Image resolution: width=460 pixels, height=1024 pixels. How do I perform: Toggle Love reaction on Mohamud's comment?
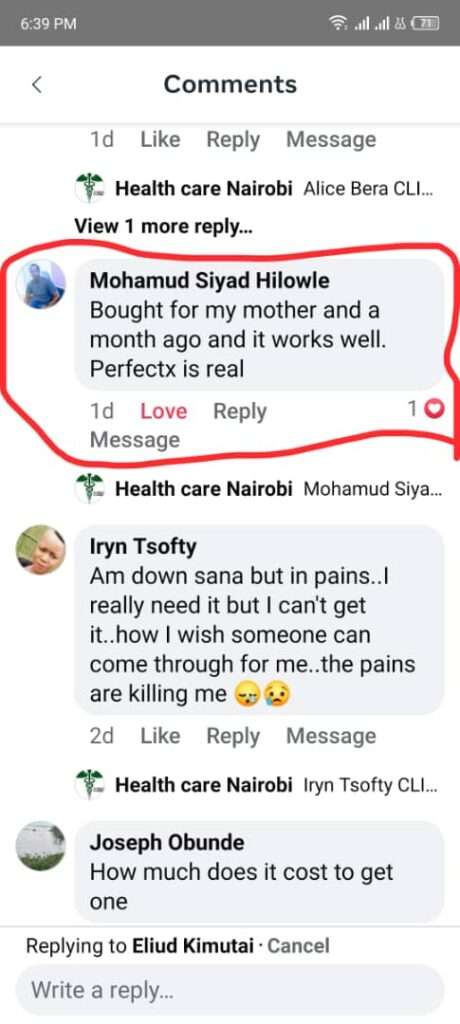point(163,411)
